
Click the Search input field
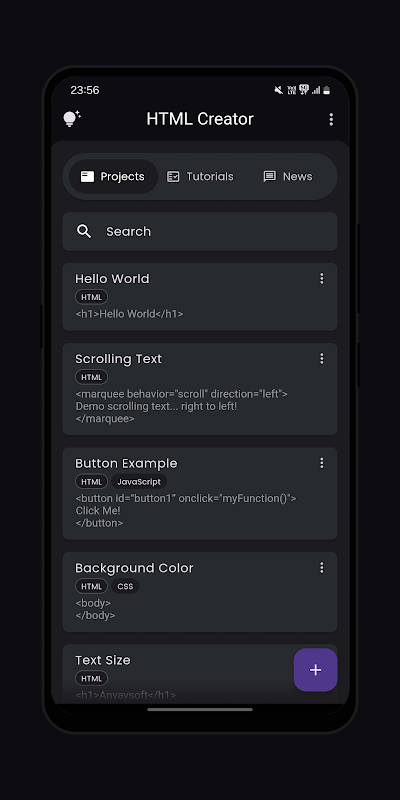pos(200,232)
